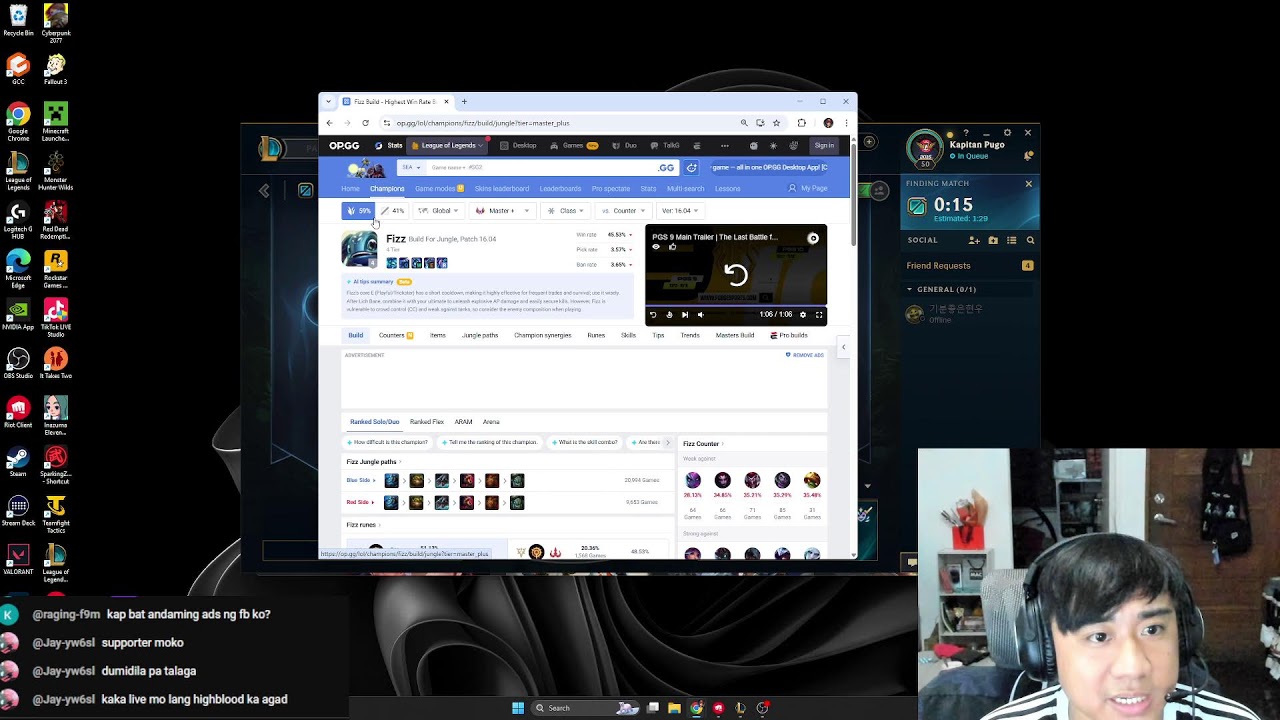Switch to the Counters tab
Image resolution: width=1280 pixels, height=720 pixels.
[x=396, y=335]
